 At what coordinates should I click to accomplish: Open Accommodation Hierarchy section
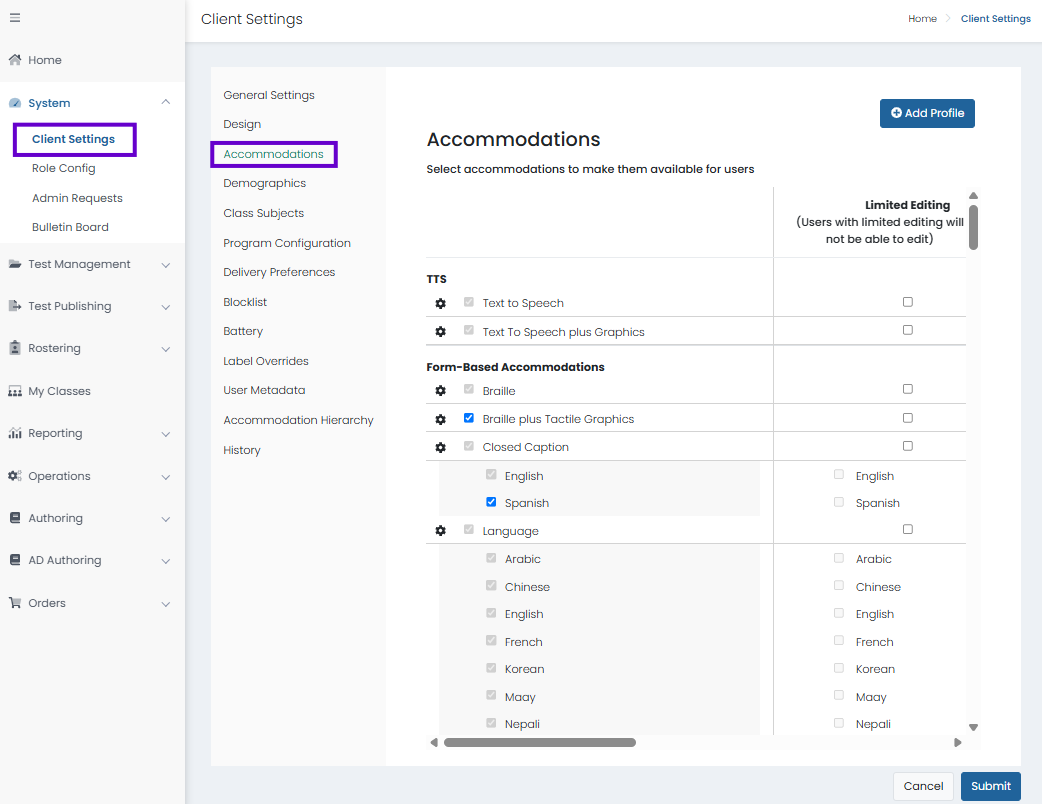point(298,420)
